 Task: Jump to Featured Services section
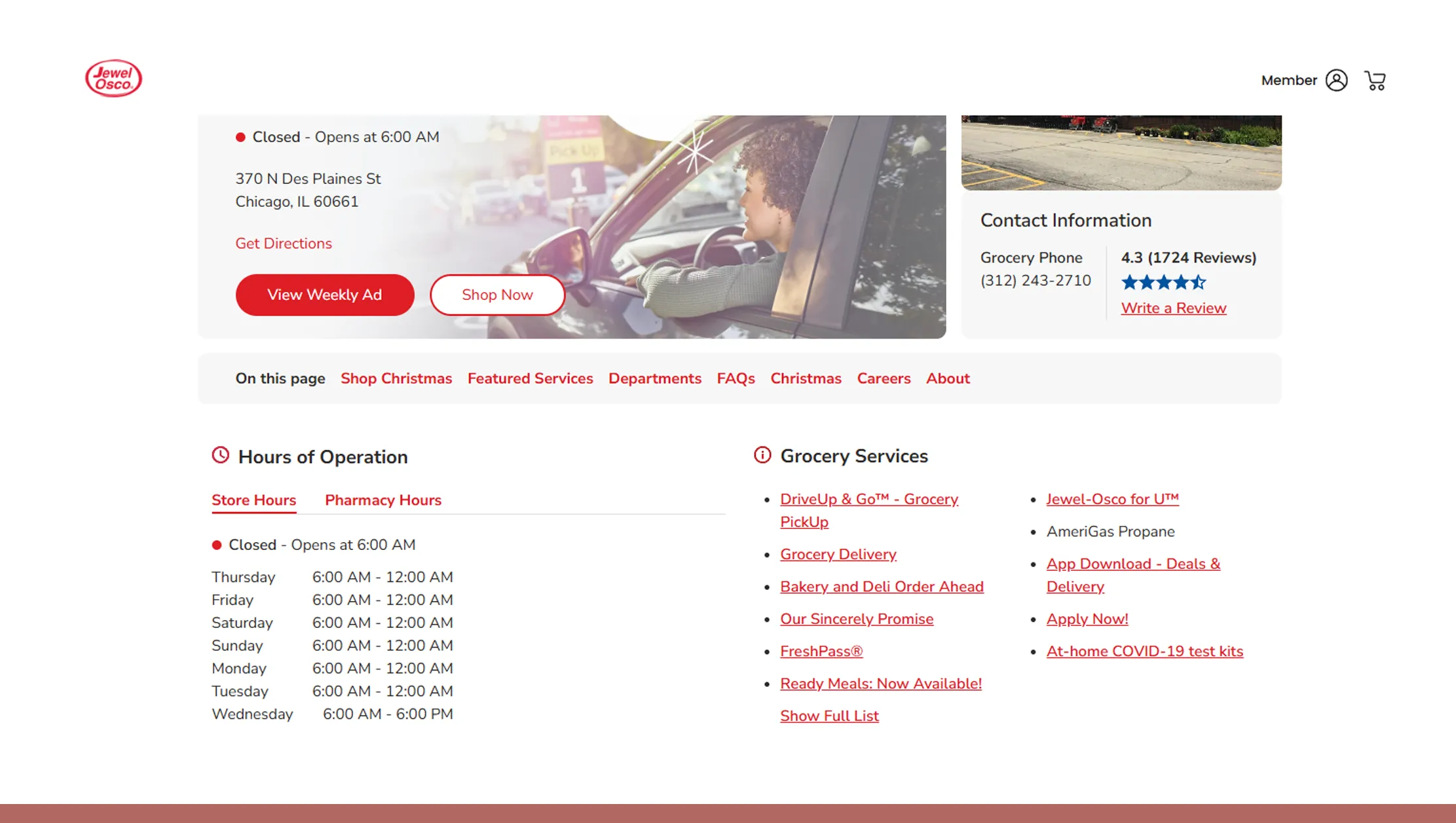530,378
